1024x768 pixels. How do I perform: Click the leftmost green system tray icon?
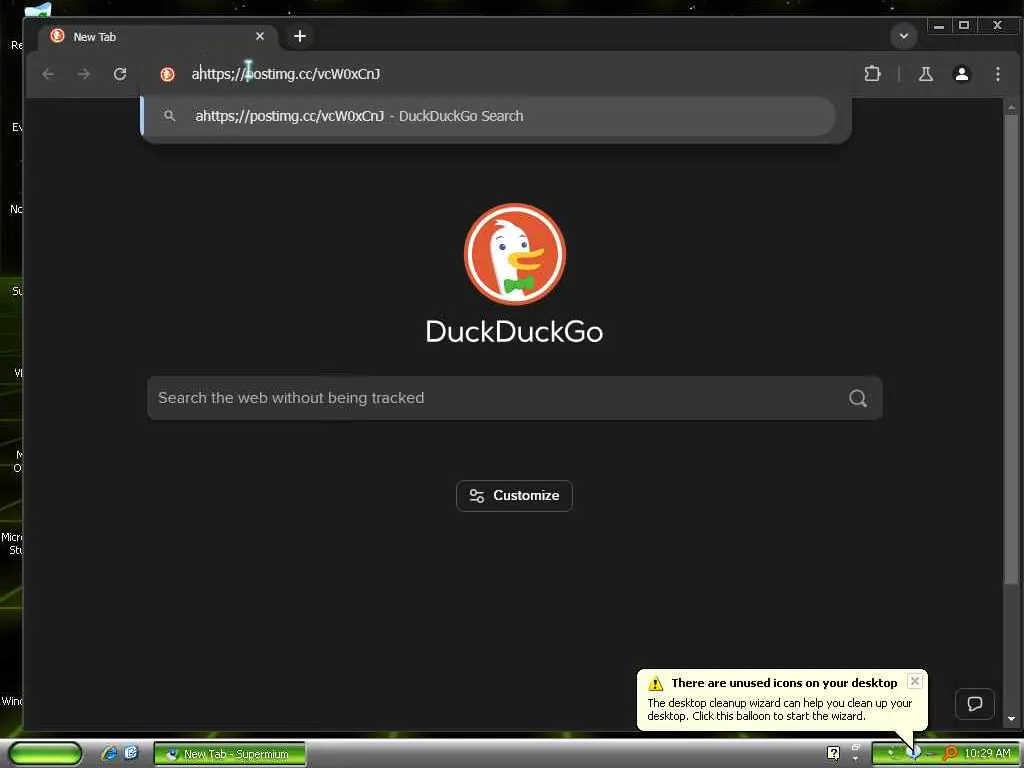pos(891,753)
